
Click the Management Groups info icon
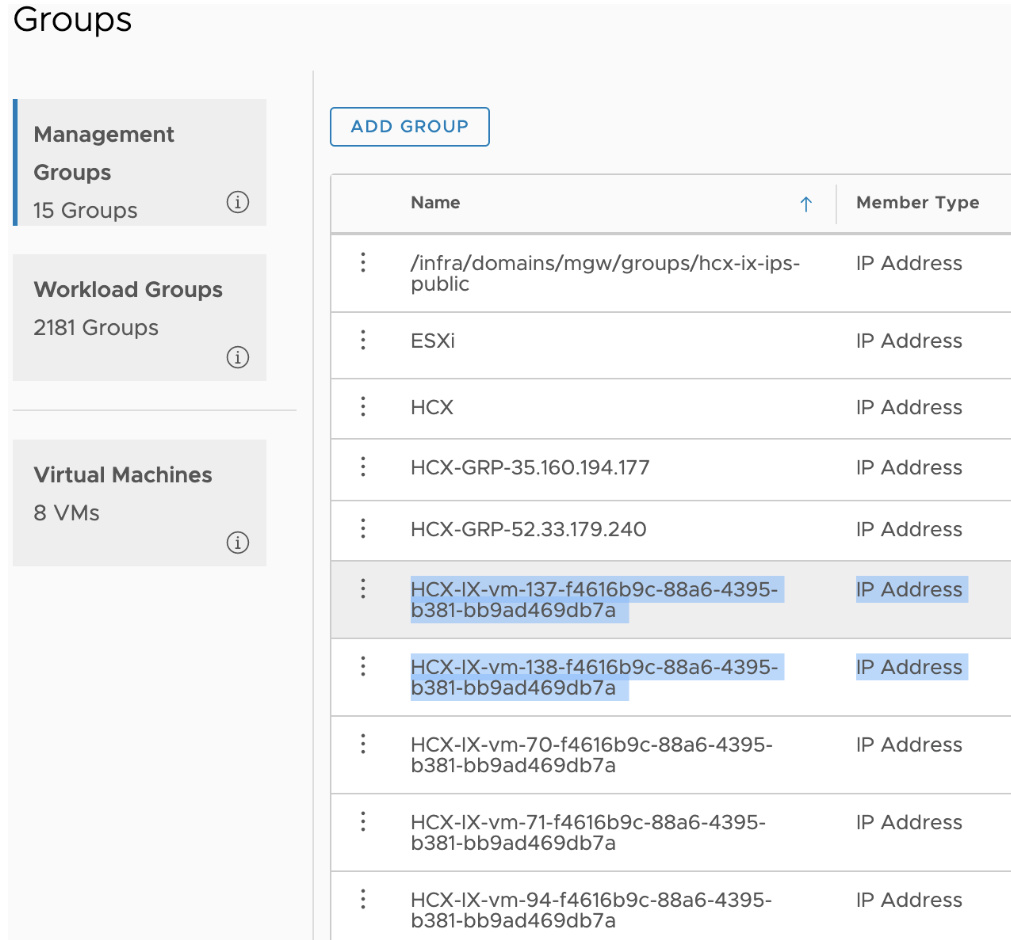(237, 203)
